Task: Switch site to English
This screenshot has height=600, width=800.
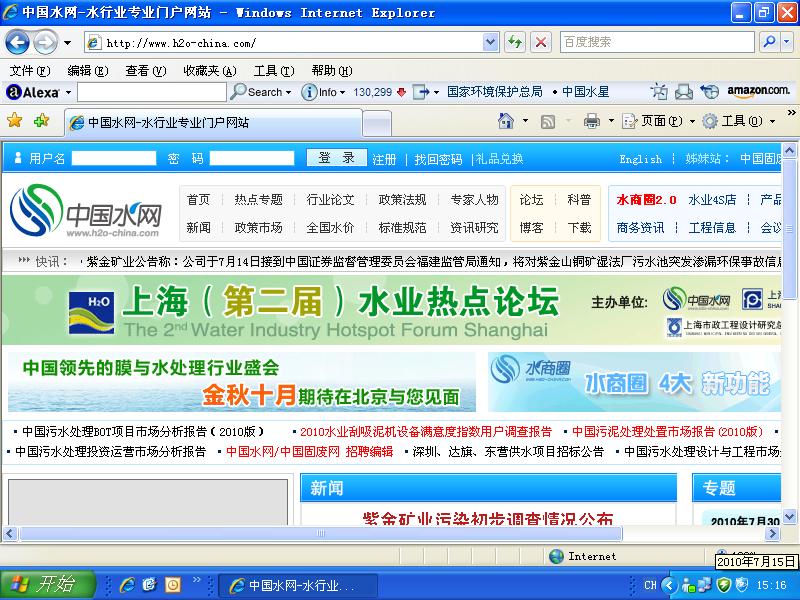Action: (x=640, y=159)
